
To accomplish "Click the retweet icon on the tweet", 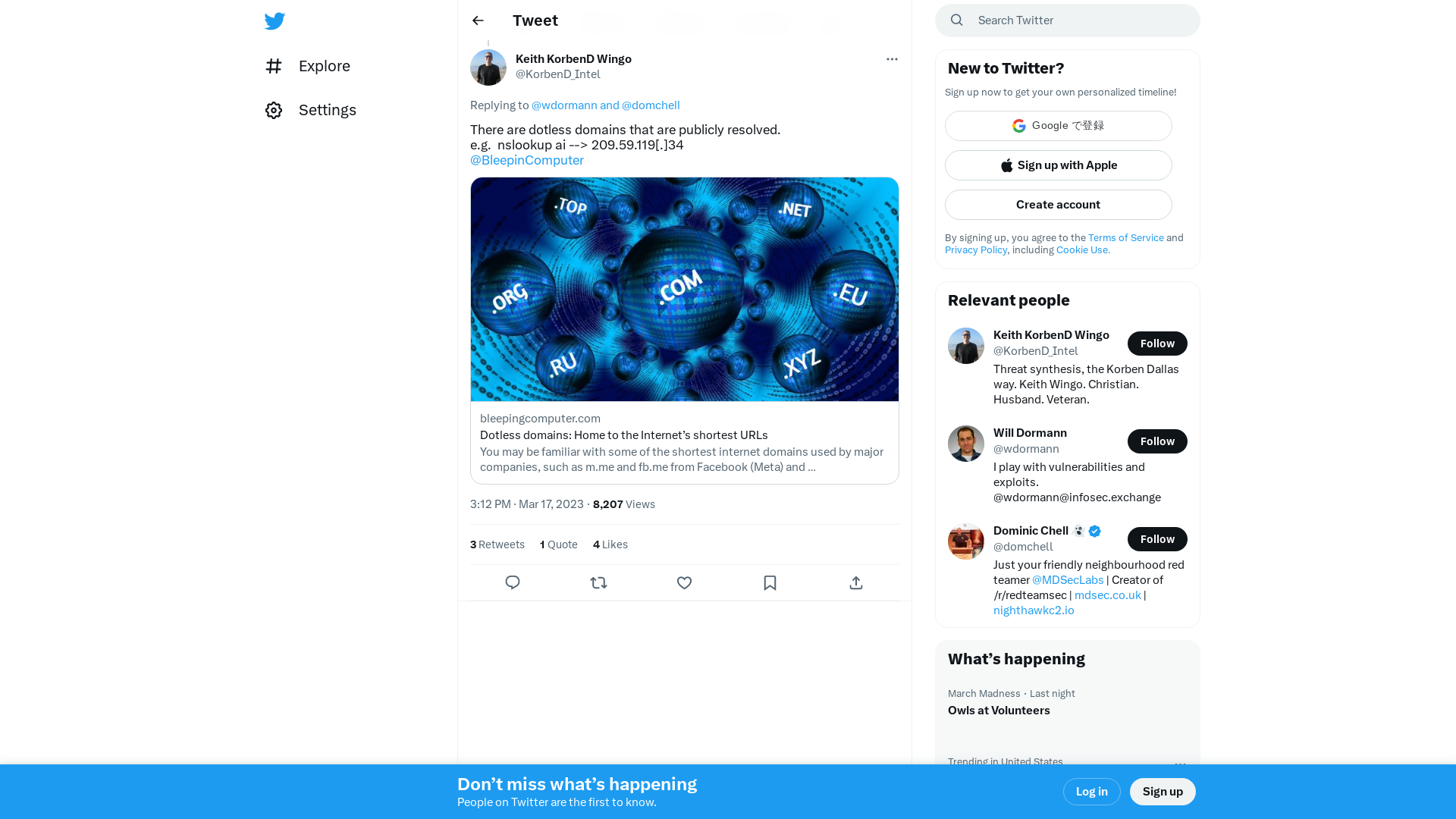I will [598, 582].
